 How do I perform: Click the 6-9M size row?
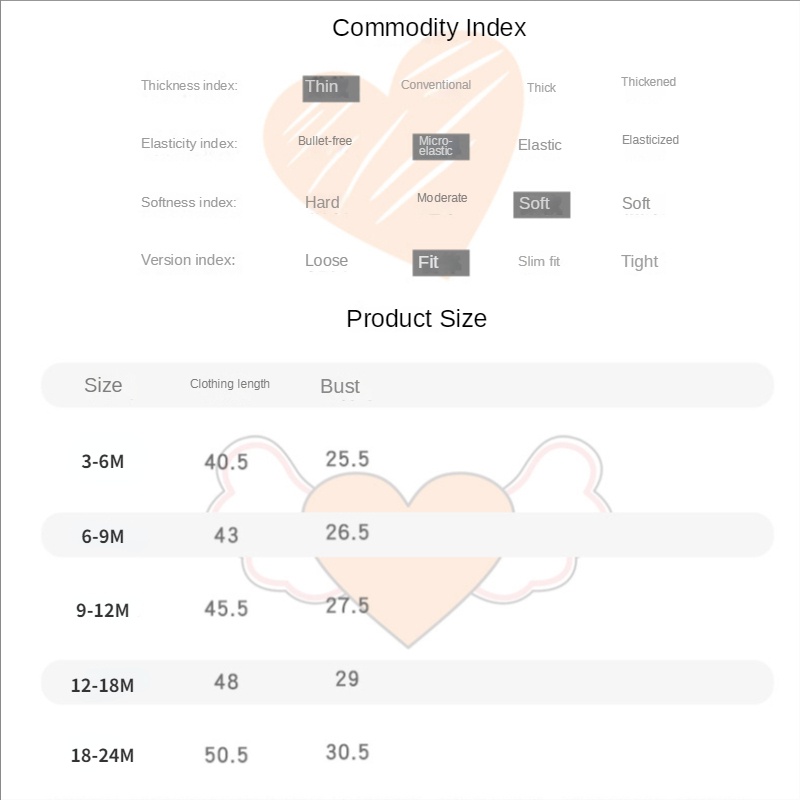pyautogui.click(x=103, y=536)
